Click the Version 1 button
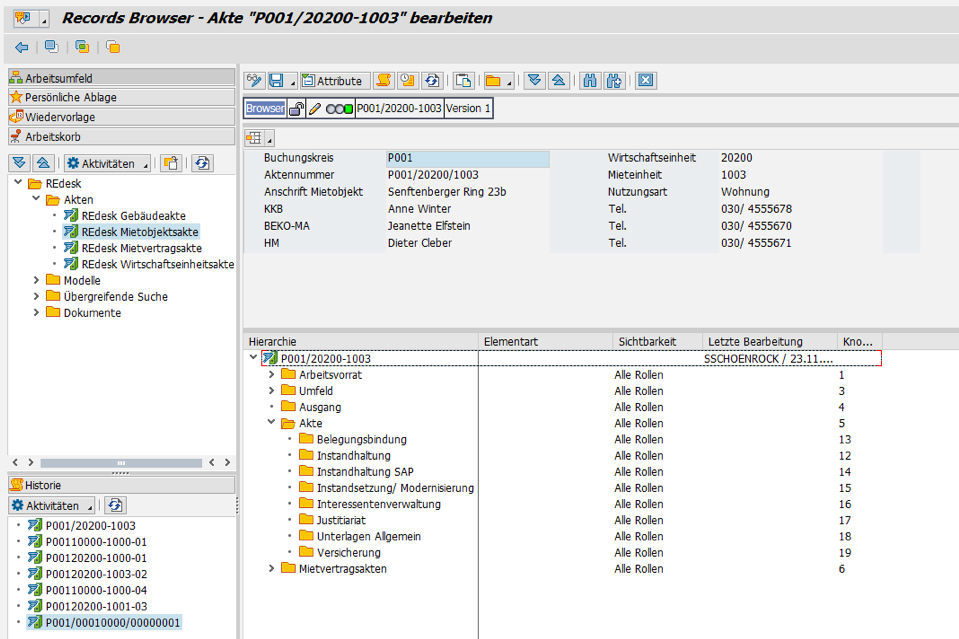The height and width of the screenshot is (639, 959). pyautogui.click(x=468, y=109)
